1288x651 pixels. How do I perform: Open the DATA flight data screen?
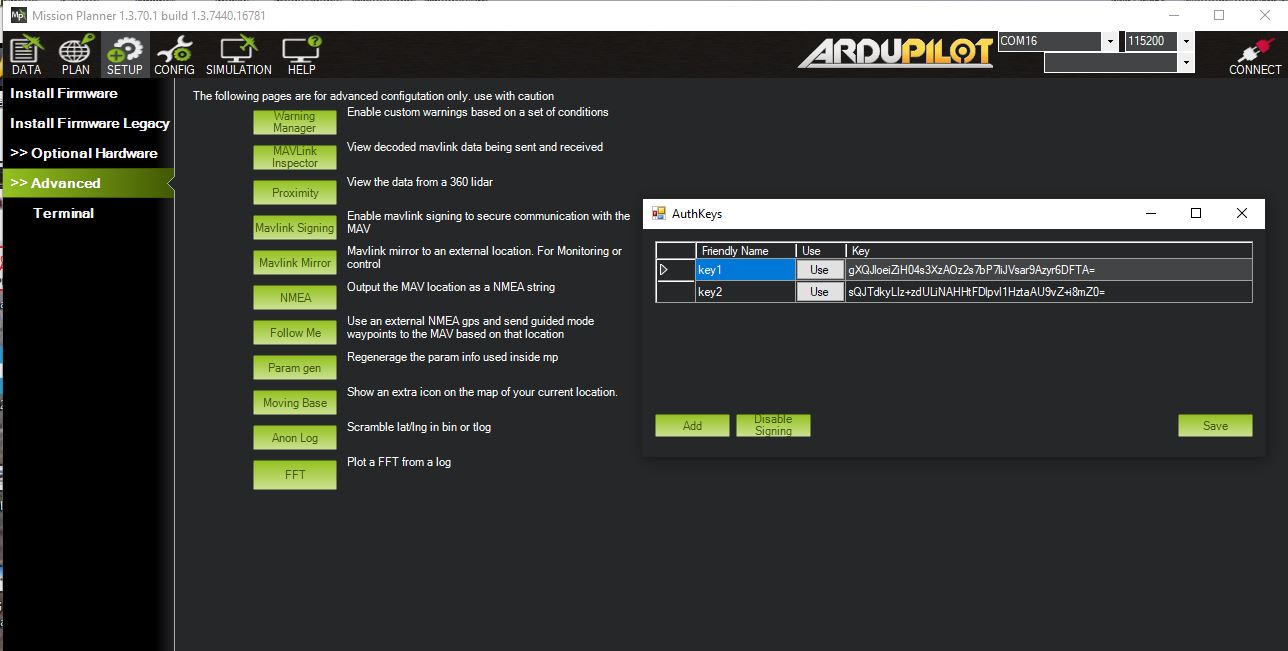point(26,55)
